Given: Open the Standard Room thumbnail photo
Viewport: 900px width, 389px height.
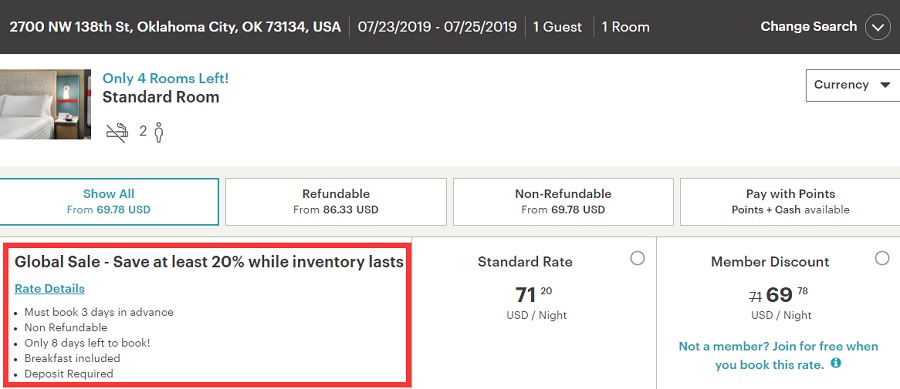Looking at the screenshot, I should click(45, 104).
